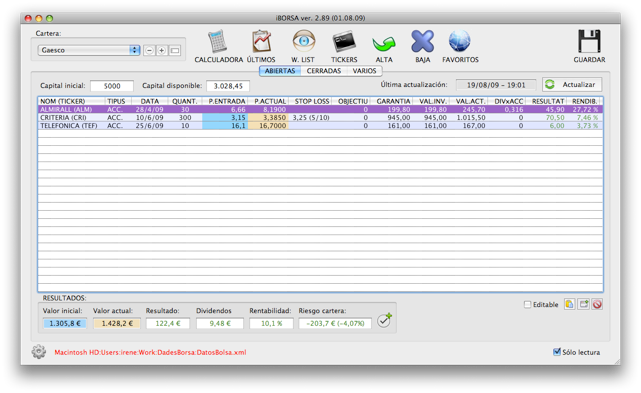Click the Capital disponible field
The width and height of the screenshot is (641, 393).
(x=228, y=86)
